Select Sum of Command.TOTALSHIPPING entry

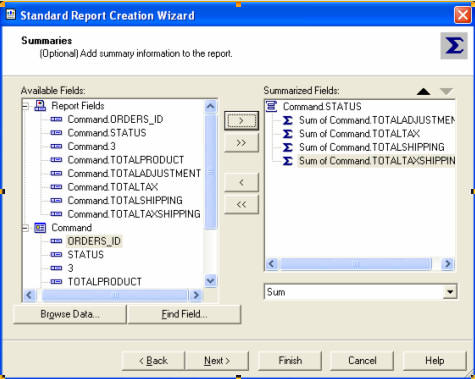tap(372, 147)
